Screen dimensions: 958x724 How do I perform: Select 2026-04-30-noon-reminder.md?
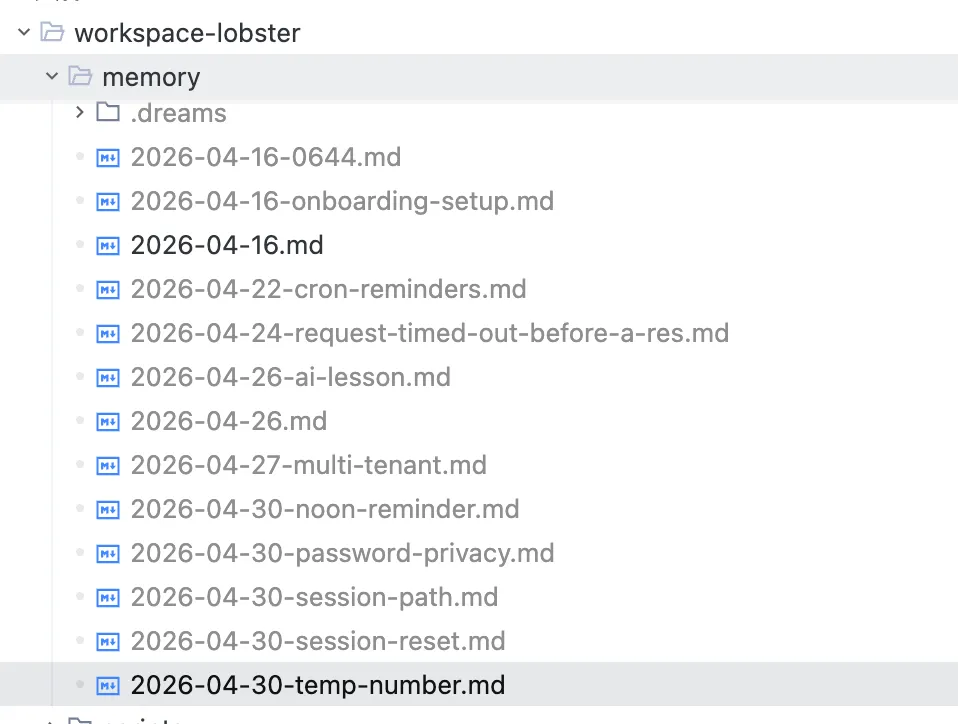(325, 509)
